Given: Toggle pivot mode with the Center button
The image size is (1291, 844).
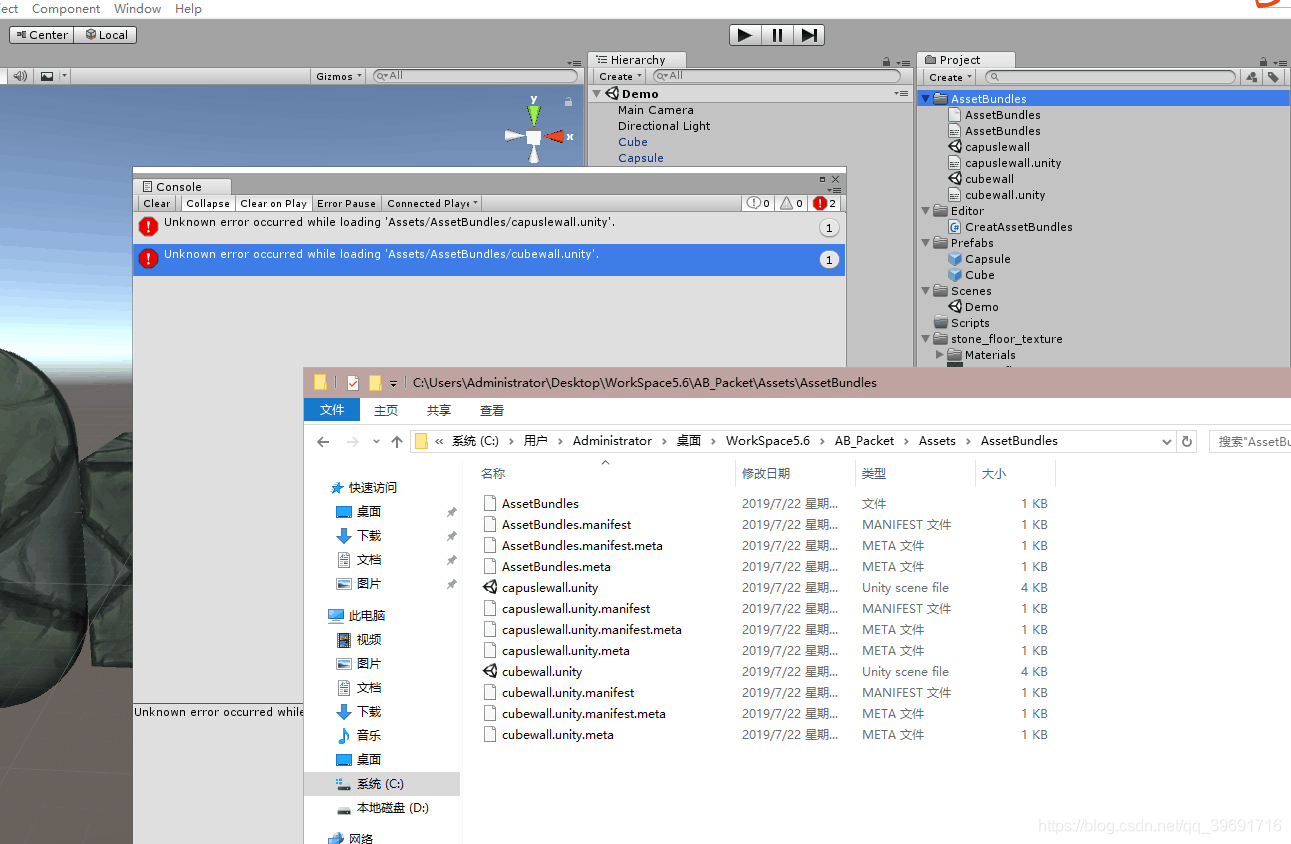Looking at the screenshot, I should (42, 35).
